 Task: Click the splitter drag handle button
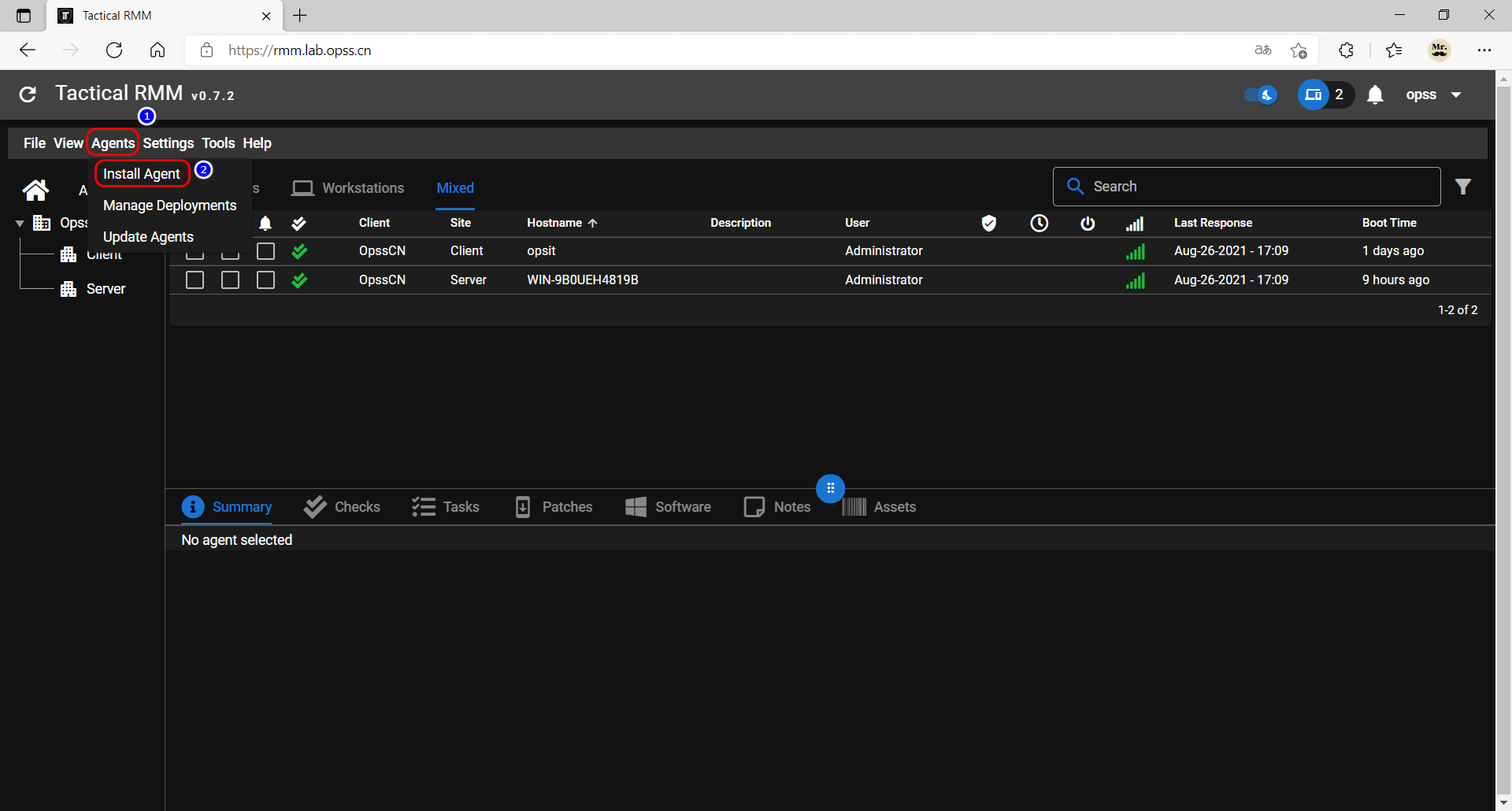[x=830, y=489]
